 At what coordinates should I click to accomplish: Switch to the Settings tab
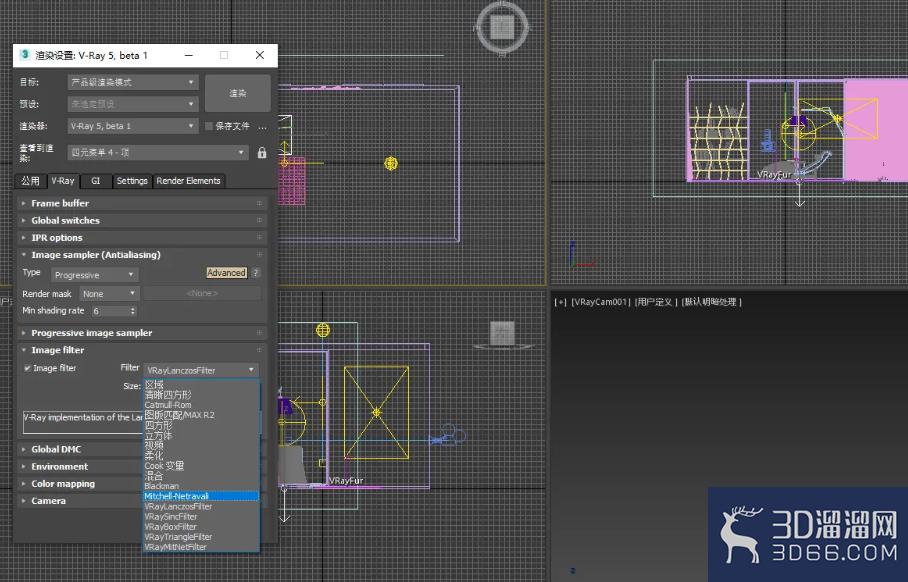tap(132, 181)
